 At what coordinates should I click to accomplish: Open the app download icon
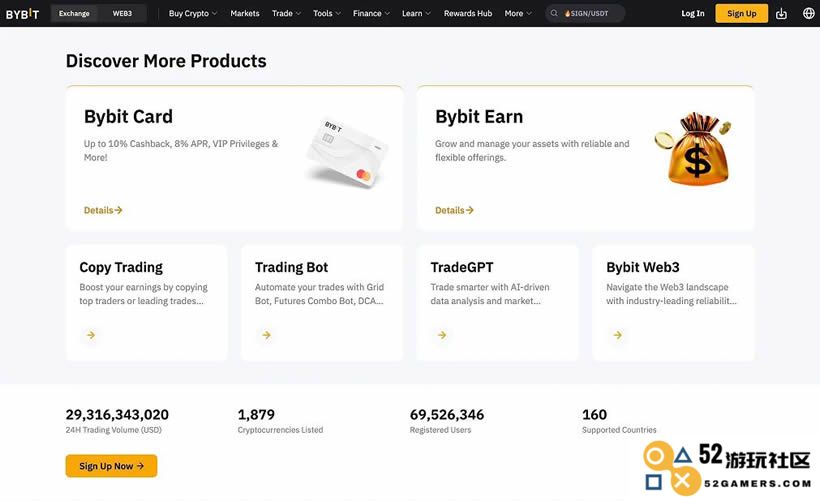[x=781, y=14]
